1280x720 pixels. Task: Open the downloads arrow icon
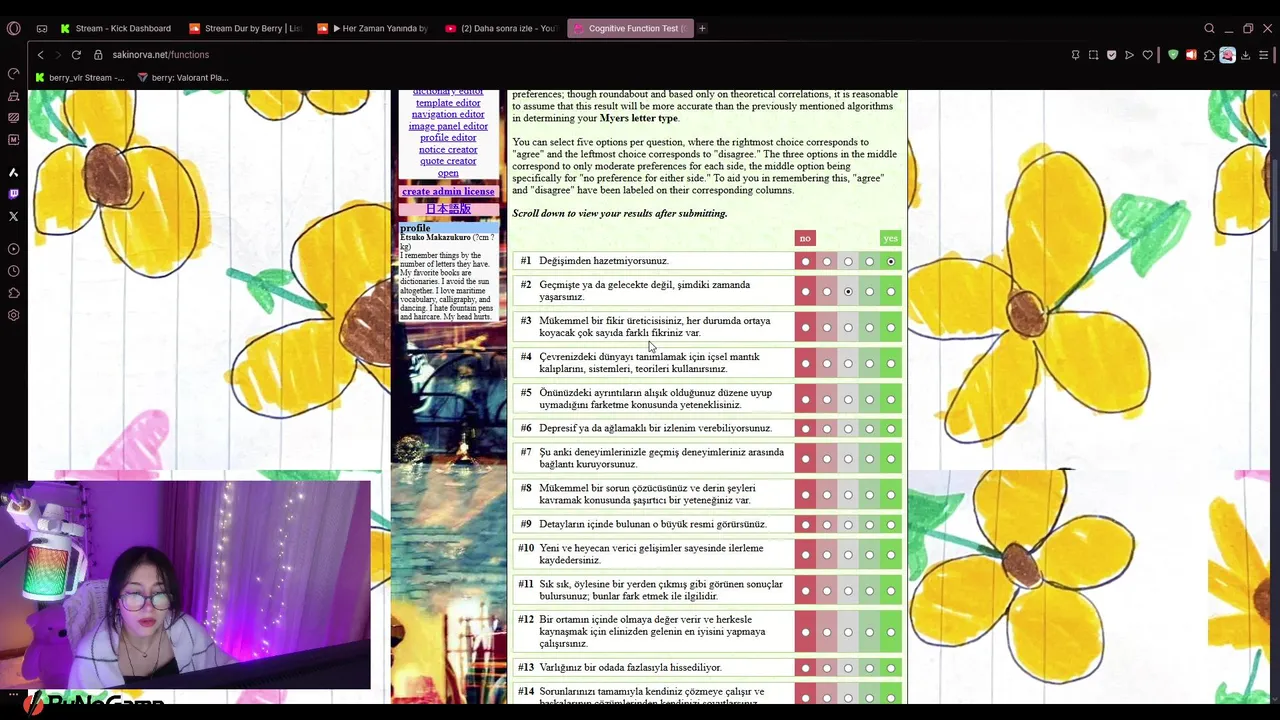[1245, 55]
